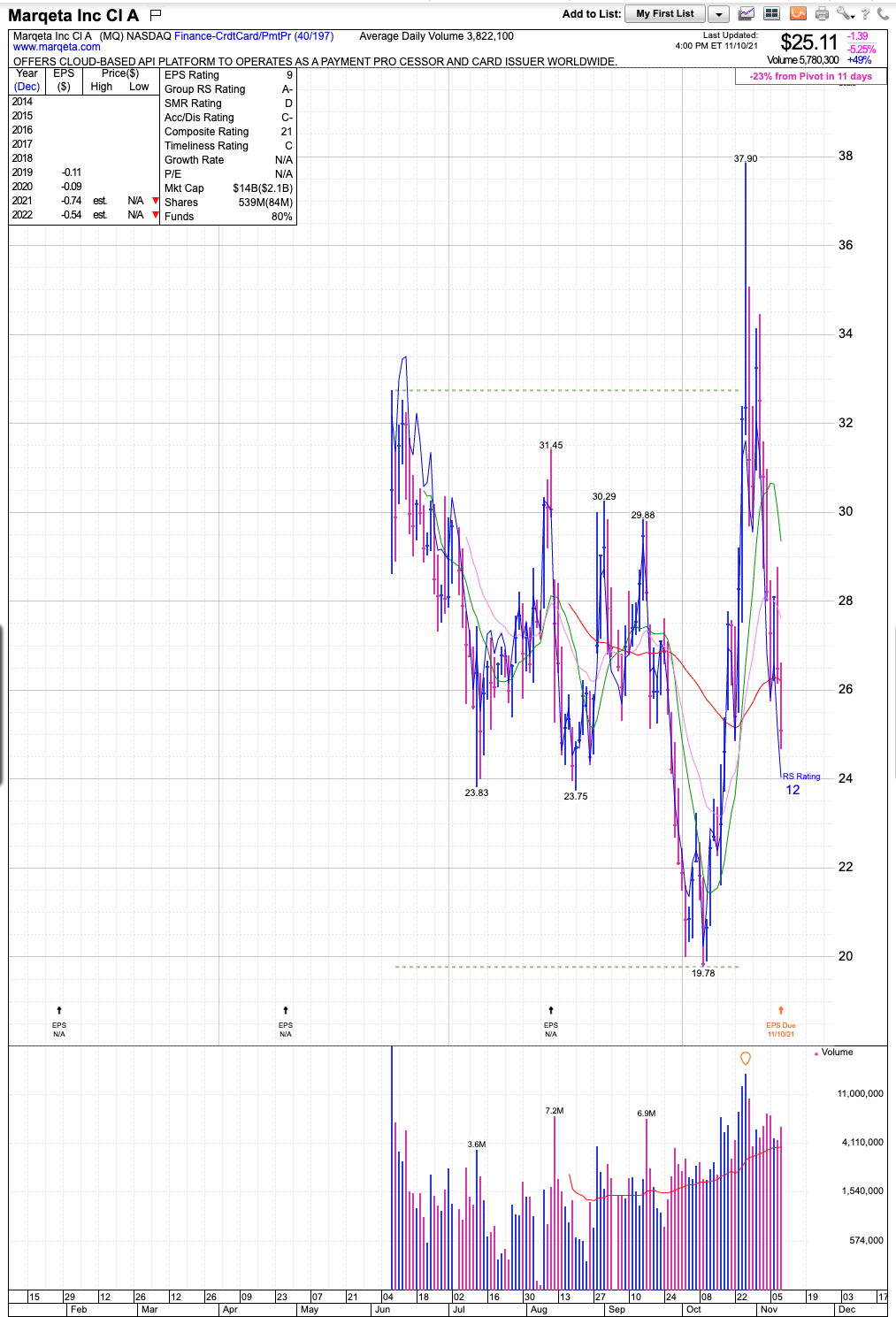This screenshot has width=896, height=1317.
Task: Click the RS Rating 12 label on chart
Action: click(x=800, y=784)
